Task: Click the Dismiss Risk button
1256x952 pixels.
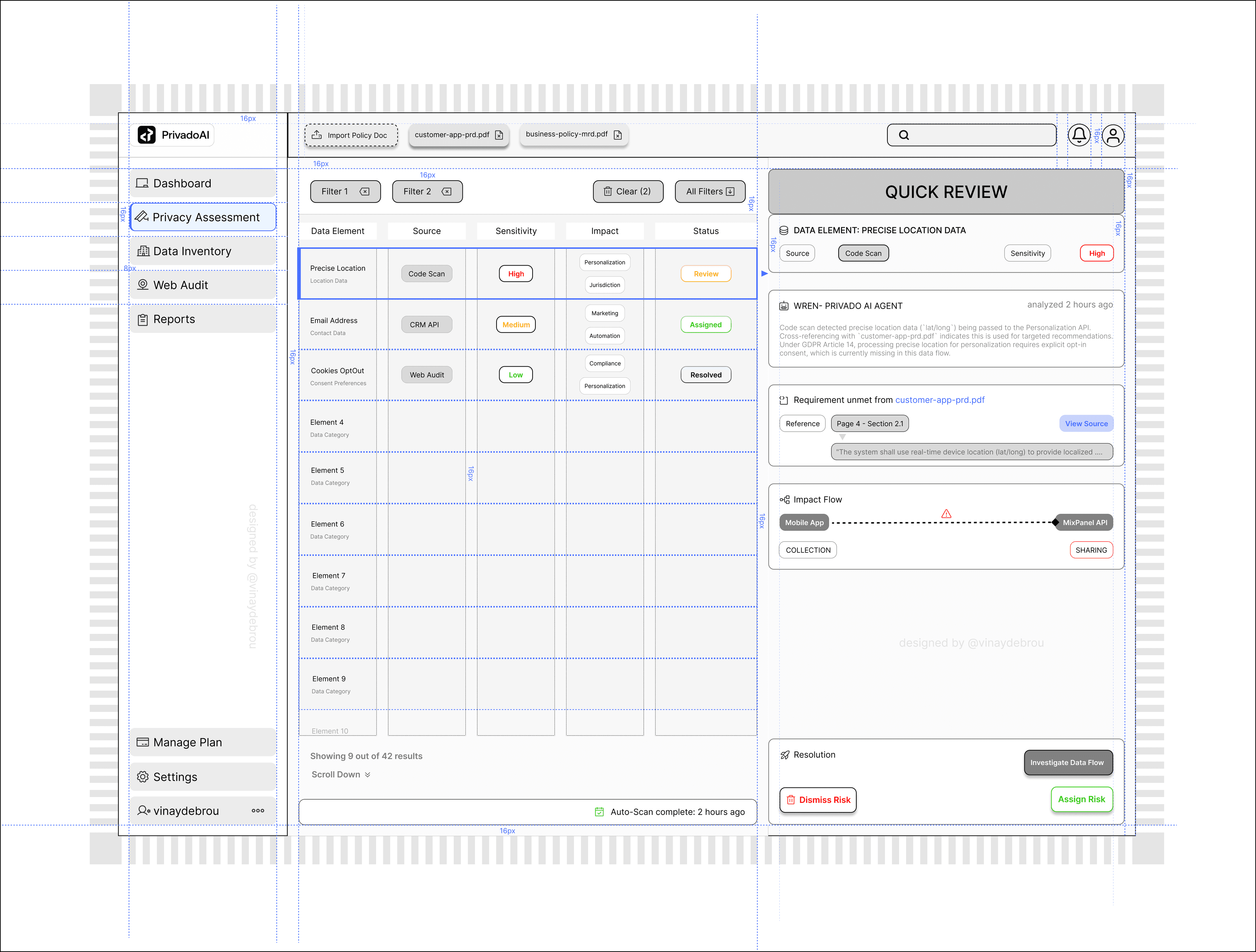Action: [x=818, y=800]
